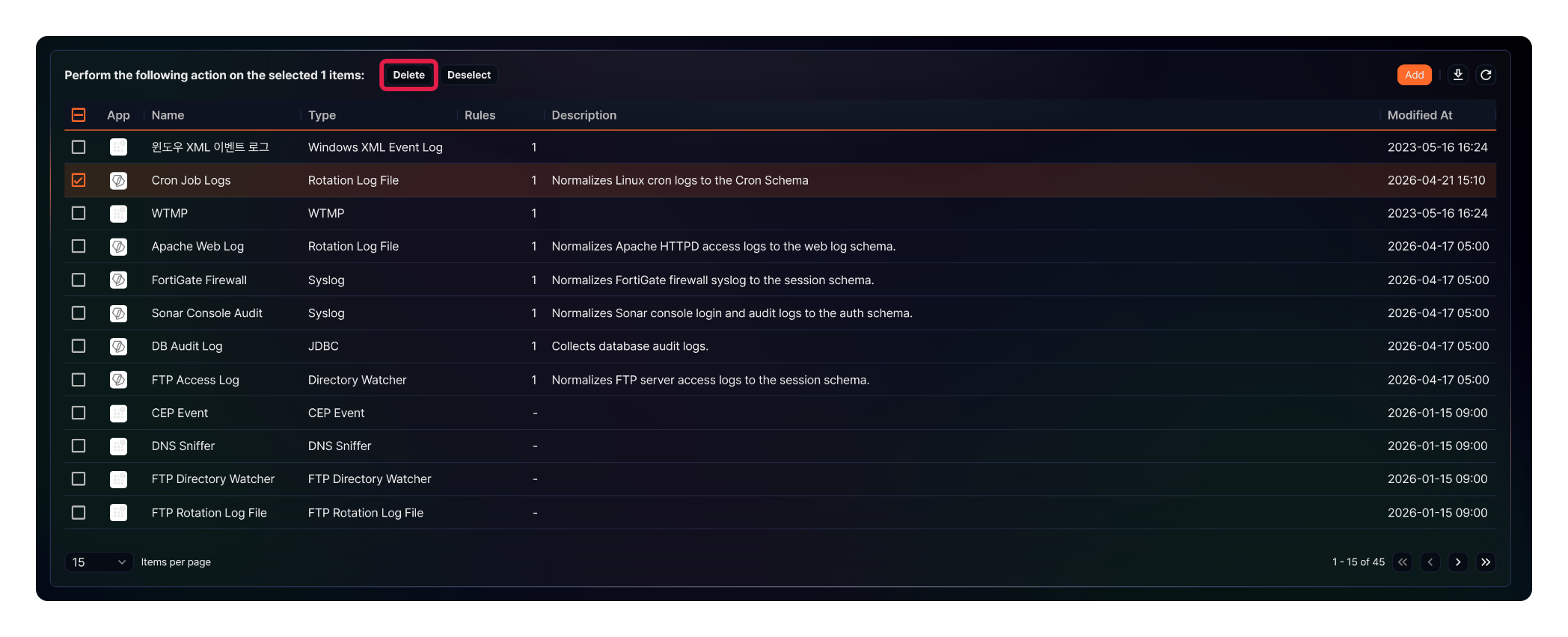
Task: Check the DNS Sniffer row checkbox
Action: click(x=79, y=446)
